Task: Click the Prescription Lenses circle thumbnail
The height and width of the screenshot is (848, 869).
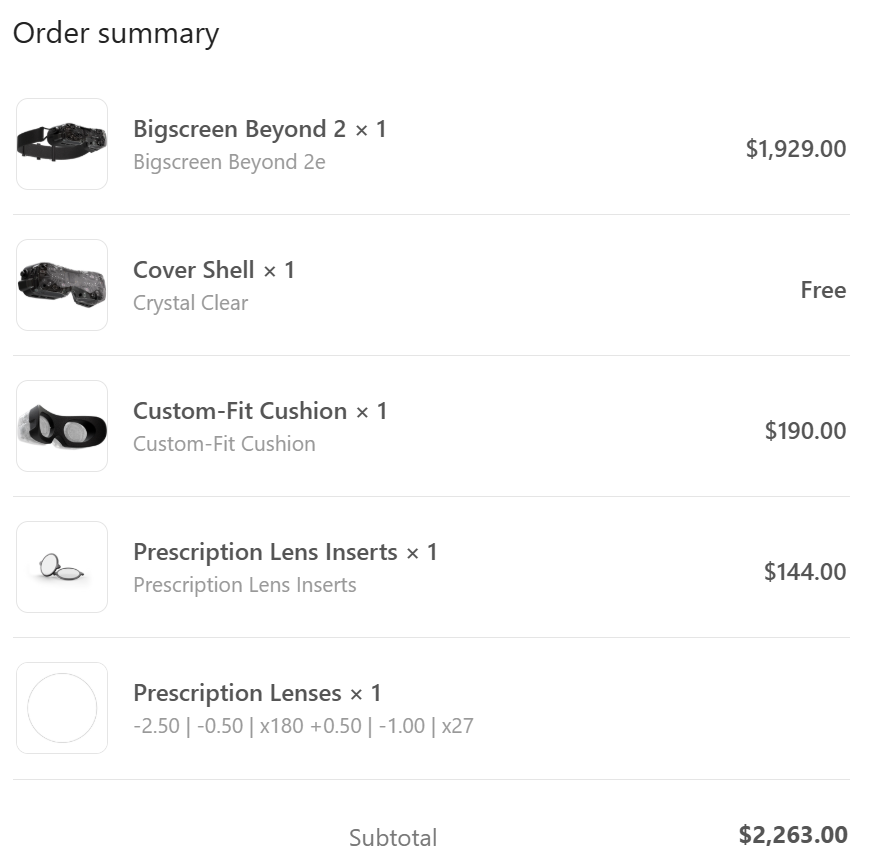Action: click(62, 708)
